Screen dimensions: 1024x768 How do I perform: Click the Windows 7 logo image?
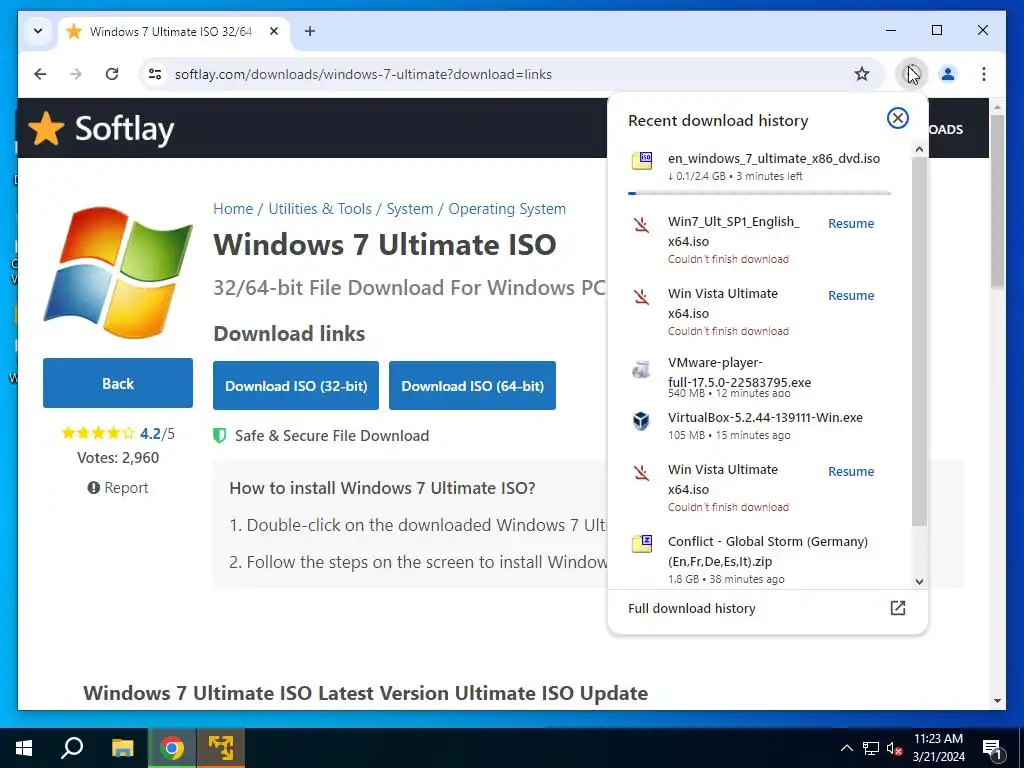click(118, 272)
